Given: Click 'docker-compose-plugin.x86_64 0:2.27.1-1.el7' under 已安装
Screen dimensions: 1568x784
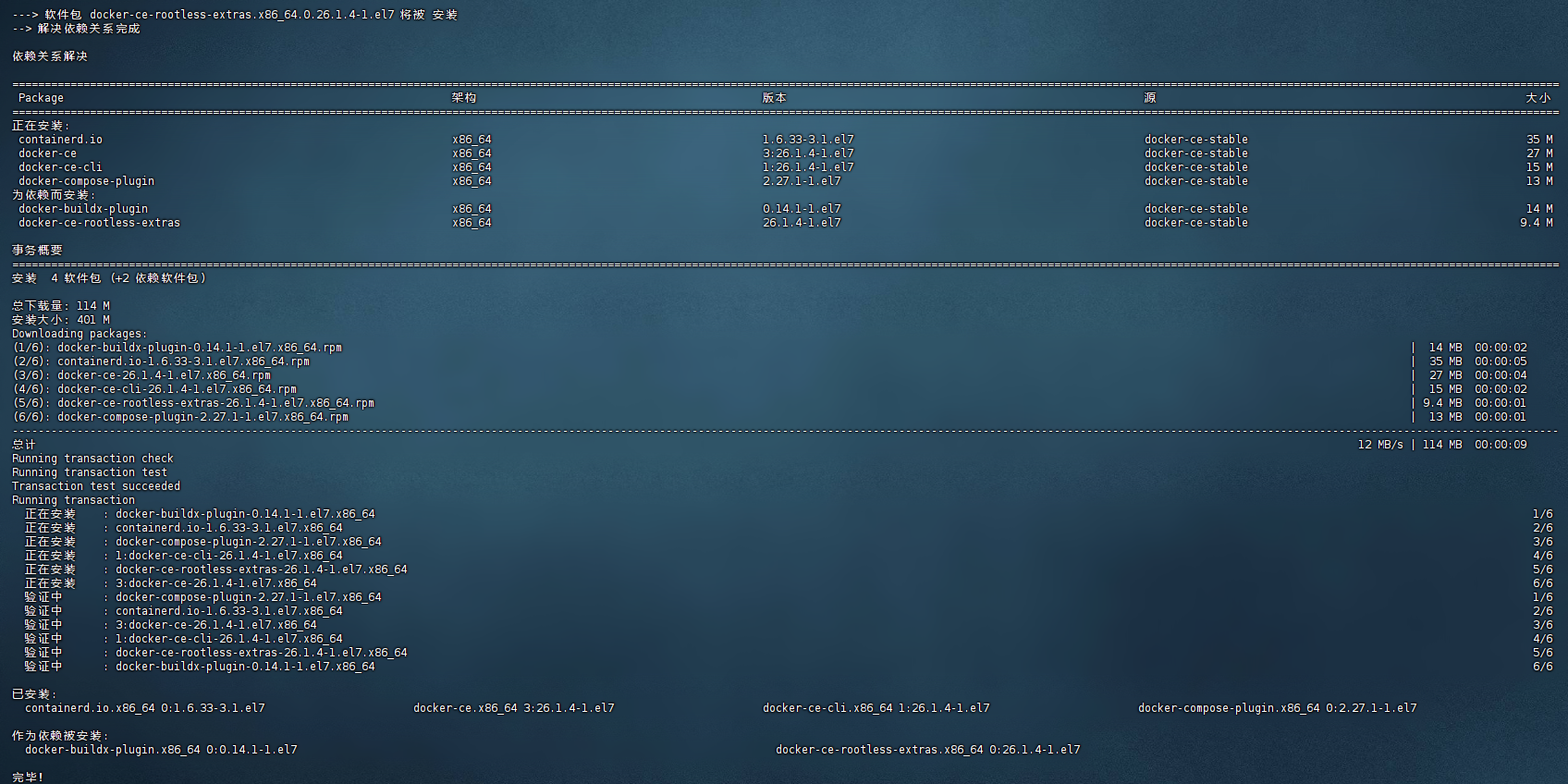Looking at the screenshot, I should tap(1278, 708).
